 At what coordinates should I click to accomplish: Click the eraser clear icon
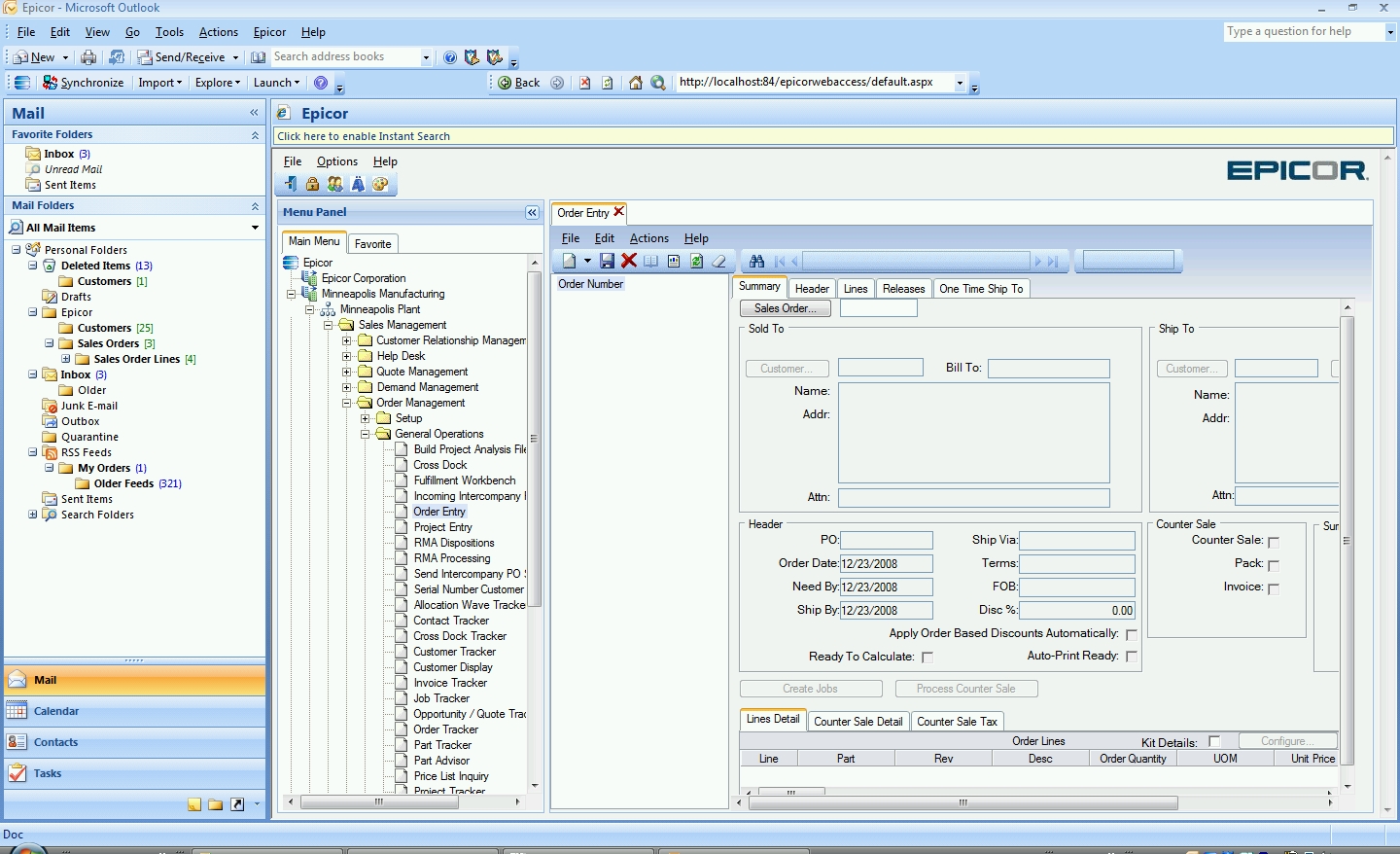pyautogui.click(x=719, y=261)
